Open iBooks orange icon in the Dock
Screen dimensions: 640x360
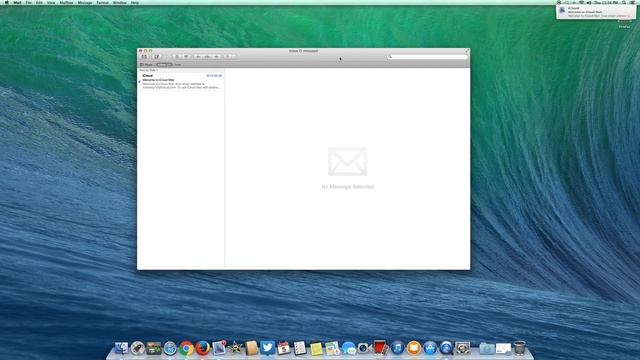[x=413, y=348]
